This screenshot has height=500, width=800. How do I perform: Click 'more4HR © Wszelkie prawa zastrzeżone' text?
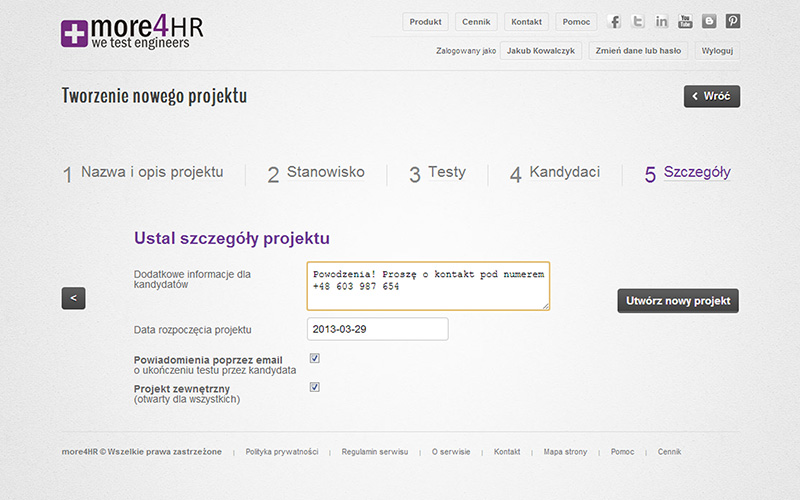pos(142,452)
